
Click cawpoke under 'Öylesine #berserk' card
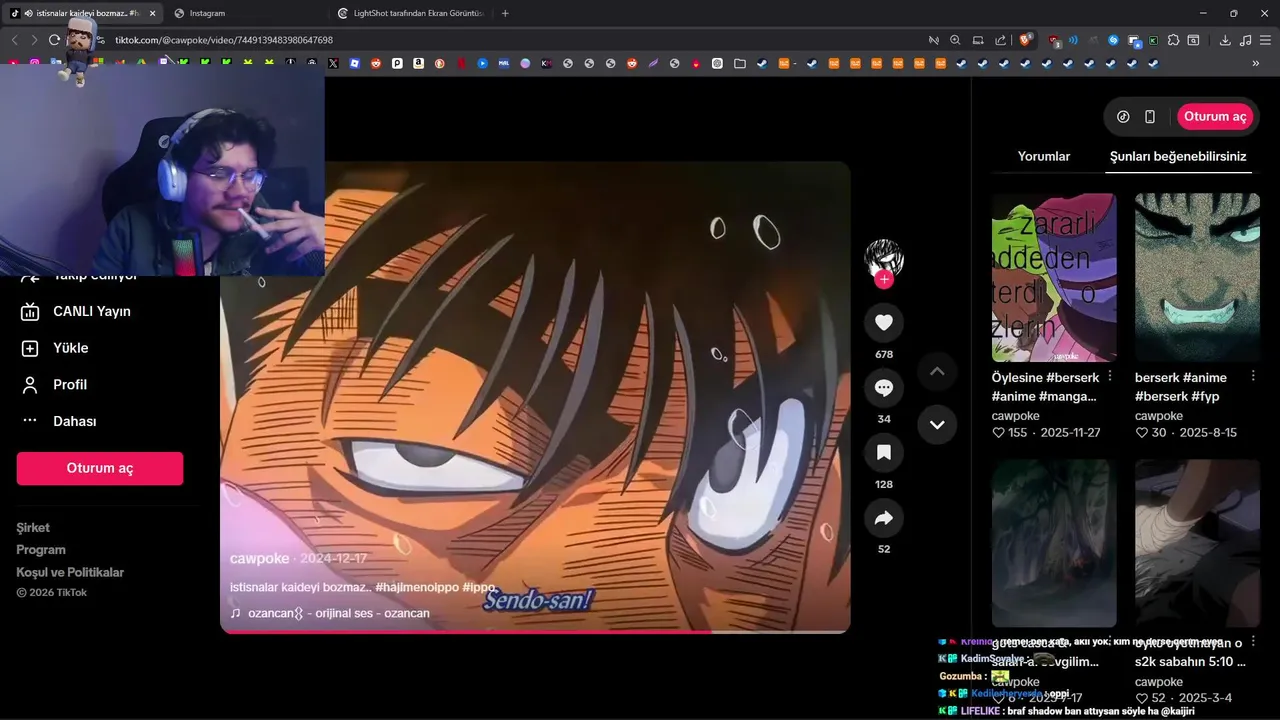pyautogui.click(x=1016, y=415)
